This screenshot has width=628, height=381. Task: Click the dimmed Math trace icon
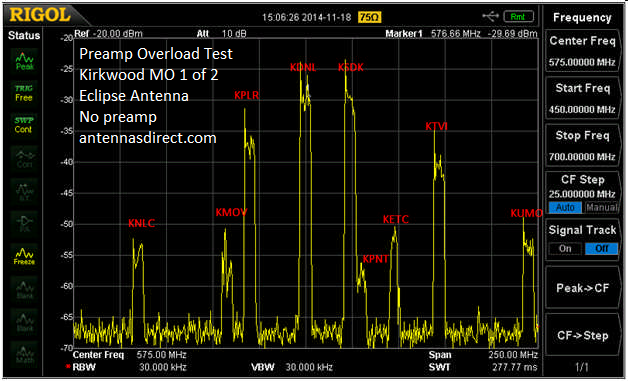coord(24,354)
